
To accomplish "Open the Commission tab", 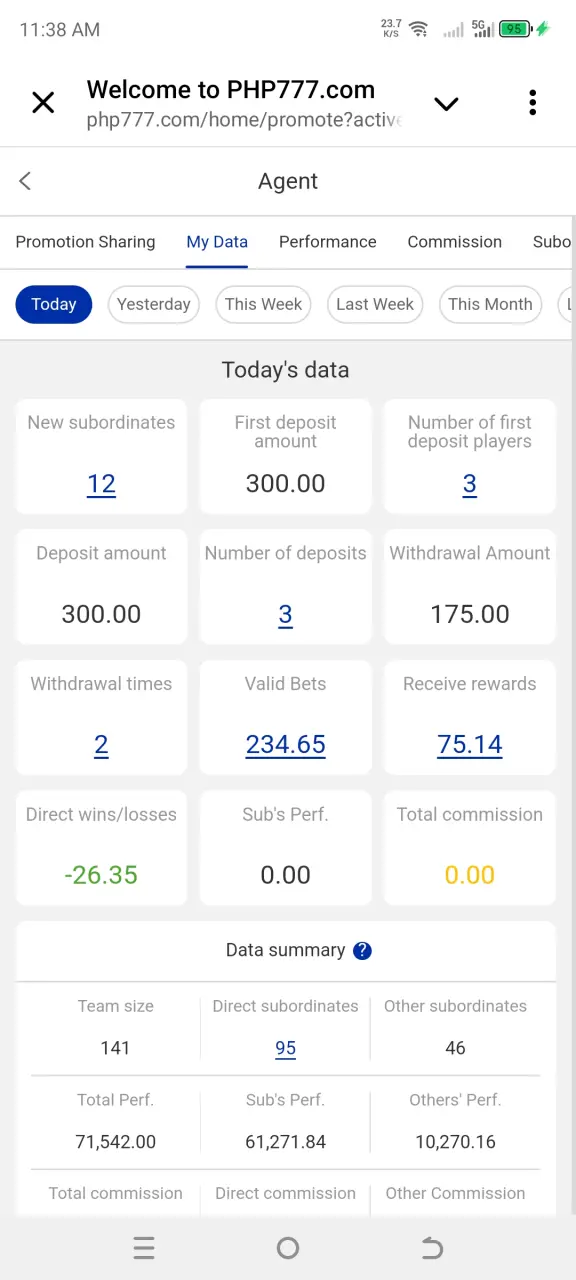I will [x=454, y=242].
